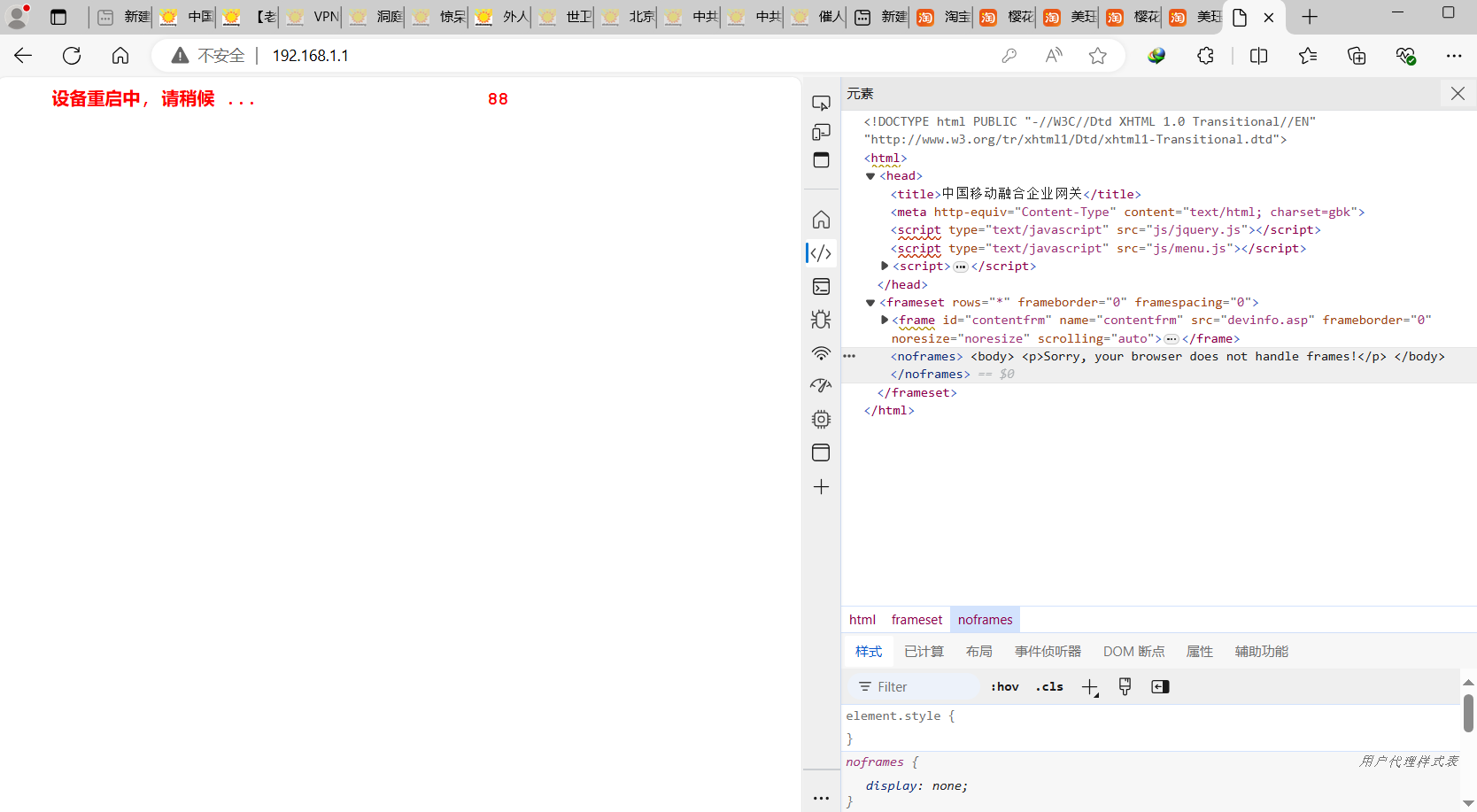Collapse the head element node
Image resolution: width=1477 pixels, height=812 pixels.
pyautogui.click(x=870, y=176)
